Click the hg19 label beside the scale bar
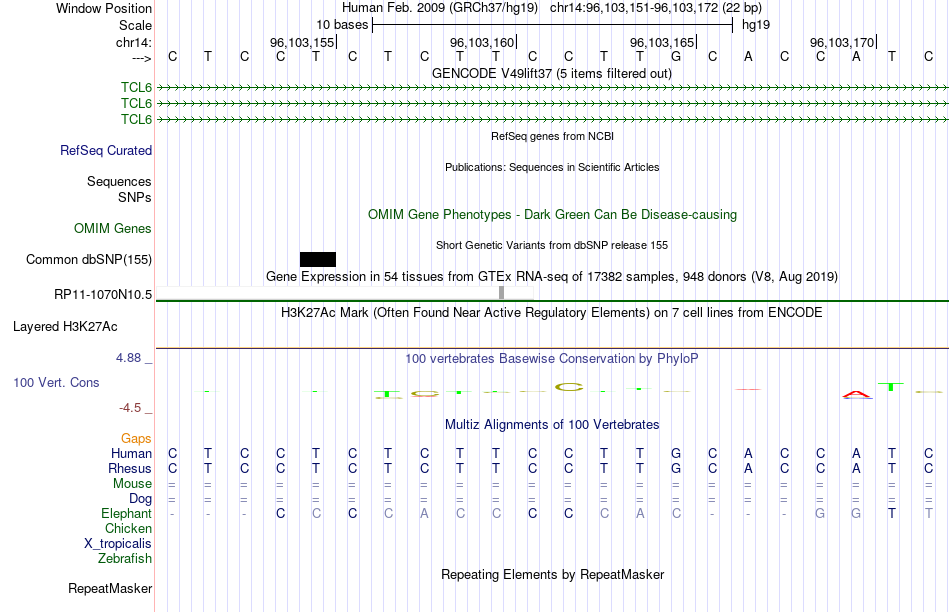Image resolution: width=950 pixels, height=612 pixels. click(x=756, y=25)
